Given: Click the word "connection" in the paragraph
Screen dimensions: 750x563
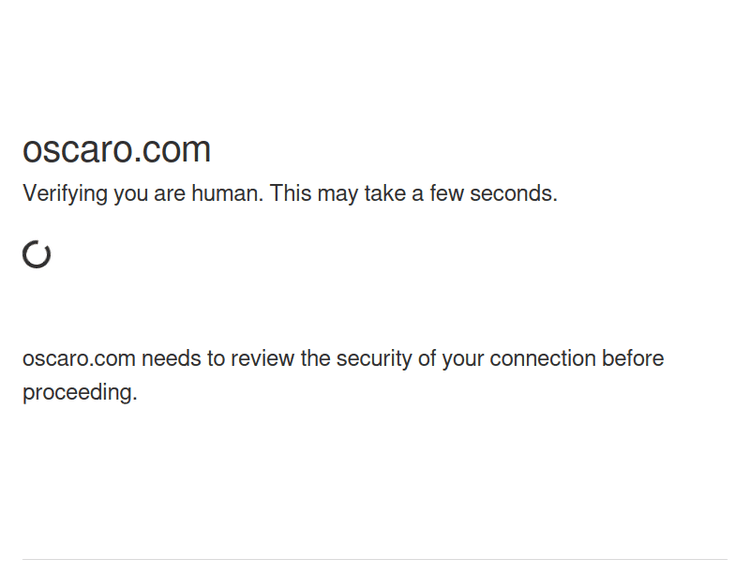Looking at the screenshot, I should click(x=542, y=359).
